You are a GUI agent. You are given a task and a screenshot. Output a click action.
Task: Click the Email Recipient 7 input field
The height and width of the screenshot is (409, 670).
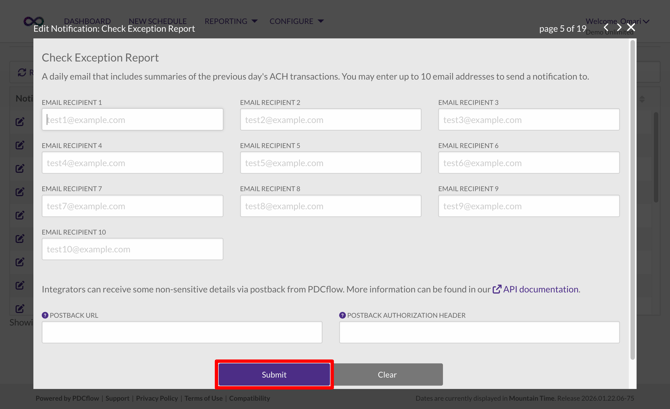(132, 206)
